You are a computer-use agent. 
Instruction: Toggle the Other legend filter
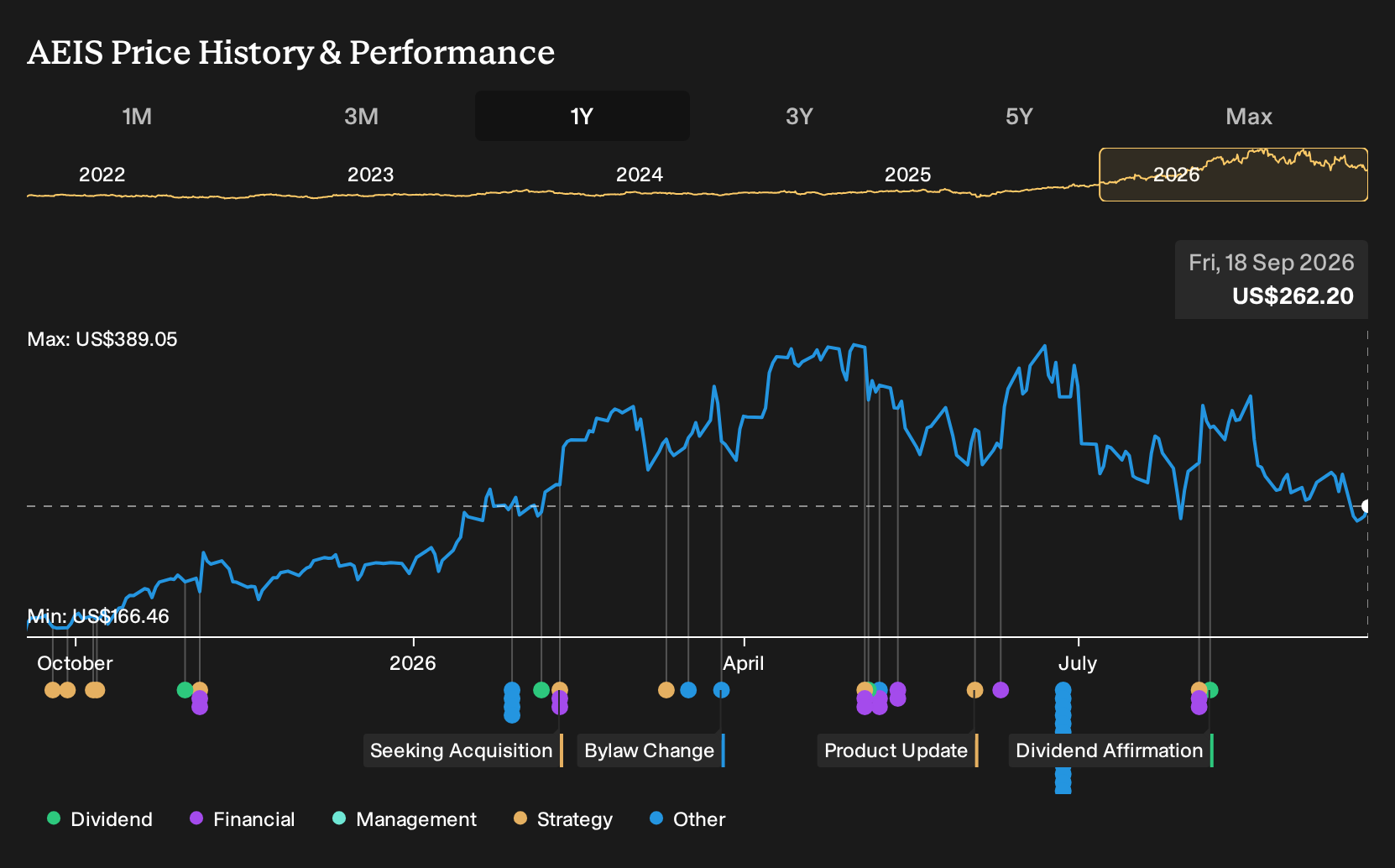pos(687,819)
